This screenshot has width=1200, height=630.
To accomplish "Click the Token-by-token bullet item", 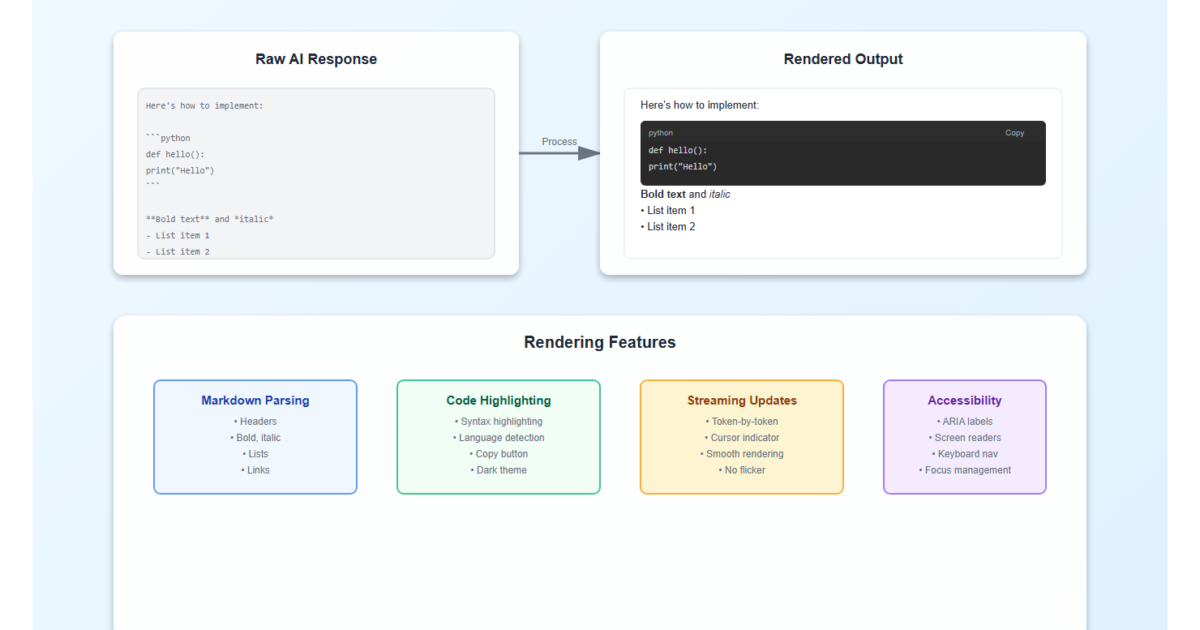I will [742, 422].
